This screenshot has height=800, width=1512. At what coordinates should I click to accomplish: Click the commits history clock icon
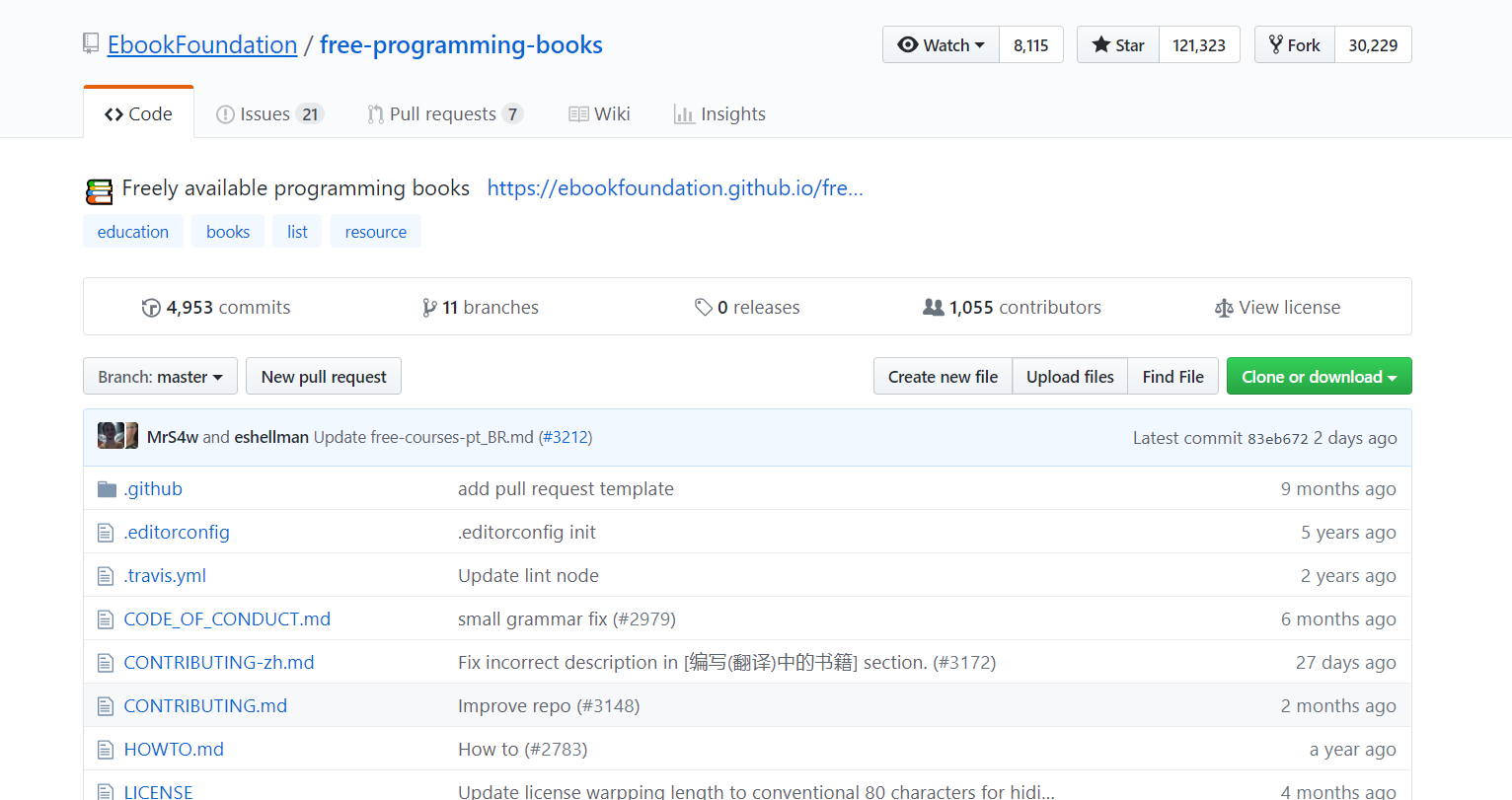151,307
